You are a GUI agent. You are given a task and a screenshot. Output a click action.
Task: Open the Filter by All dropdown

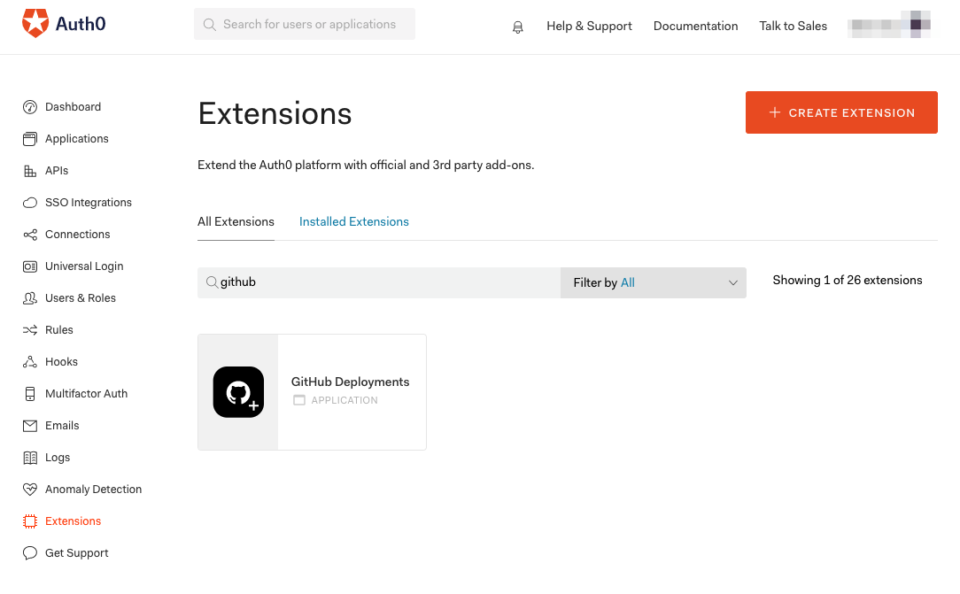tap(652, 283)
